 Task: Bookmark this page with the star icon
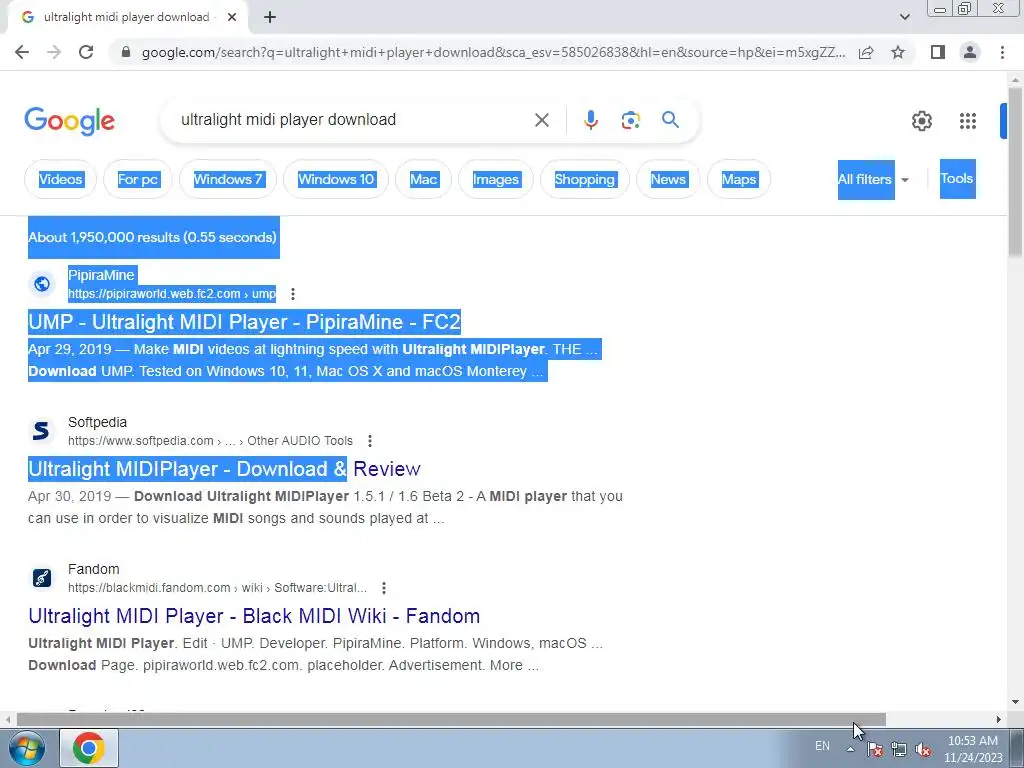click(898, 52)
